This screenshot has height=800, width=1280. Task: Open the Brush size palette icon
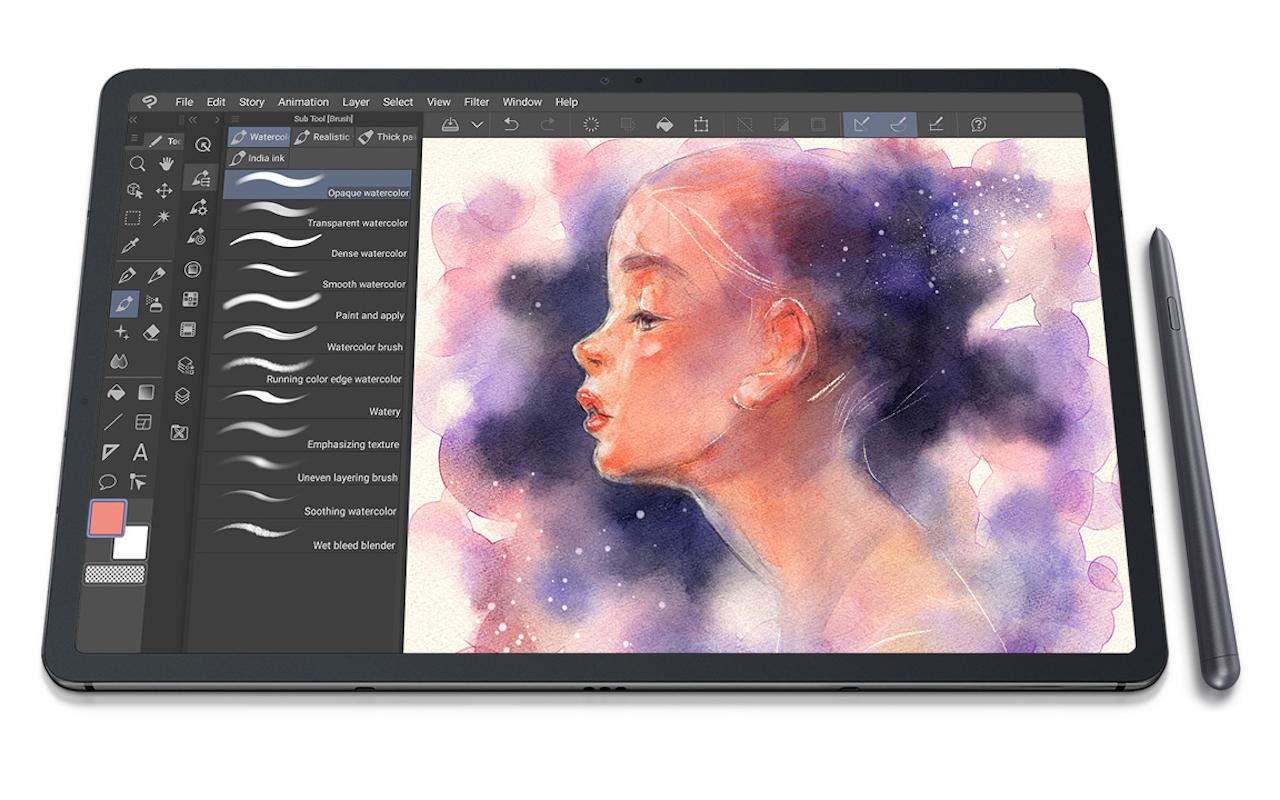click(x=198, y=237)
